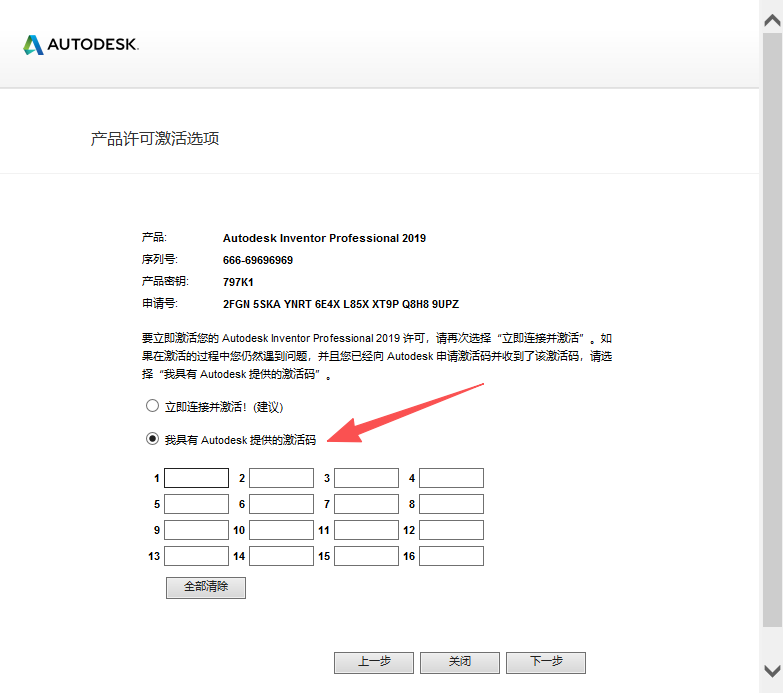
Task: Proceed with 下一步 button
Action: click(545, 662)
